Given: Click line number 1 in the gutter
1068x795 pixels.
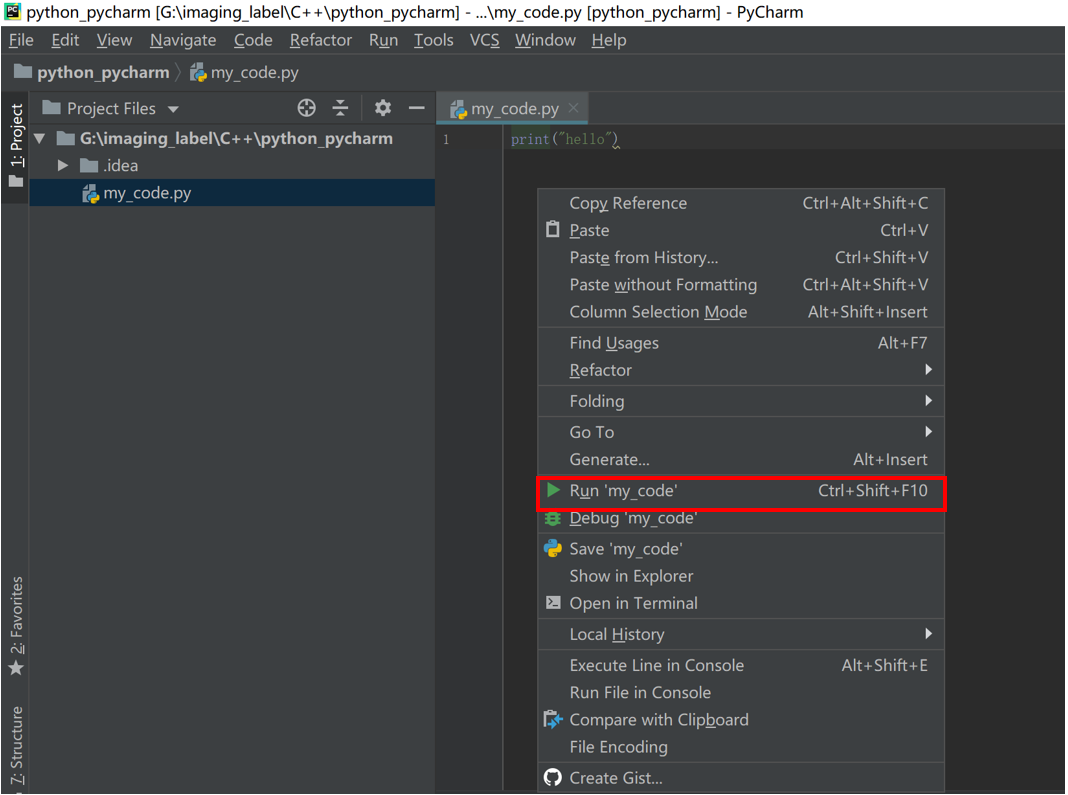Looking at the screenshot, I should 446,140.
